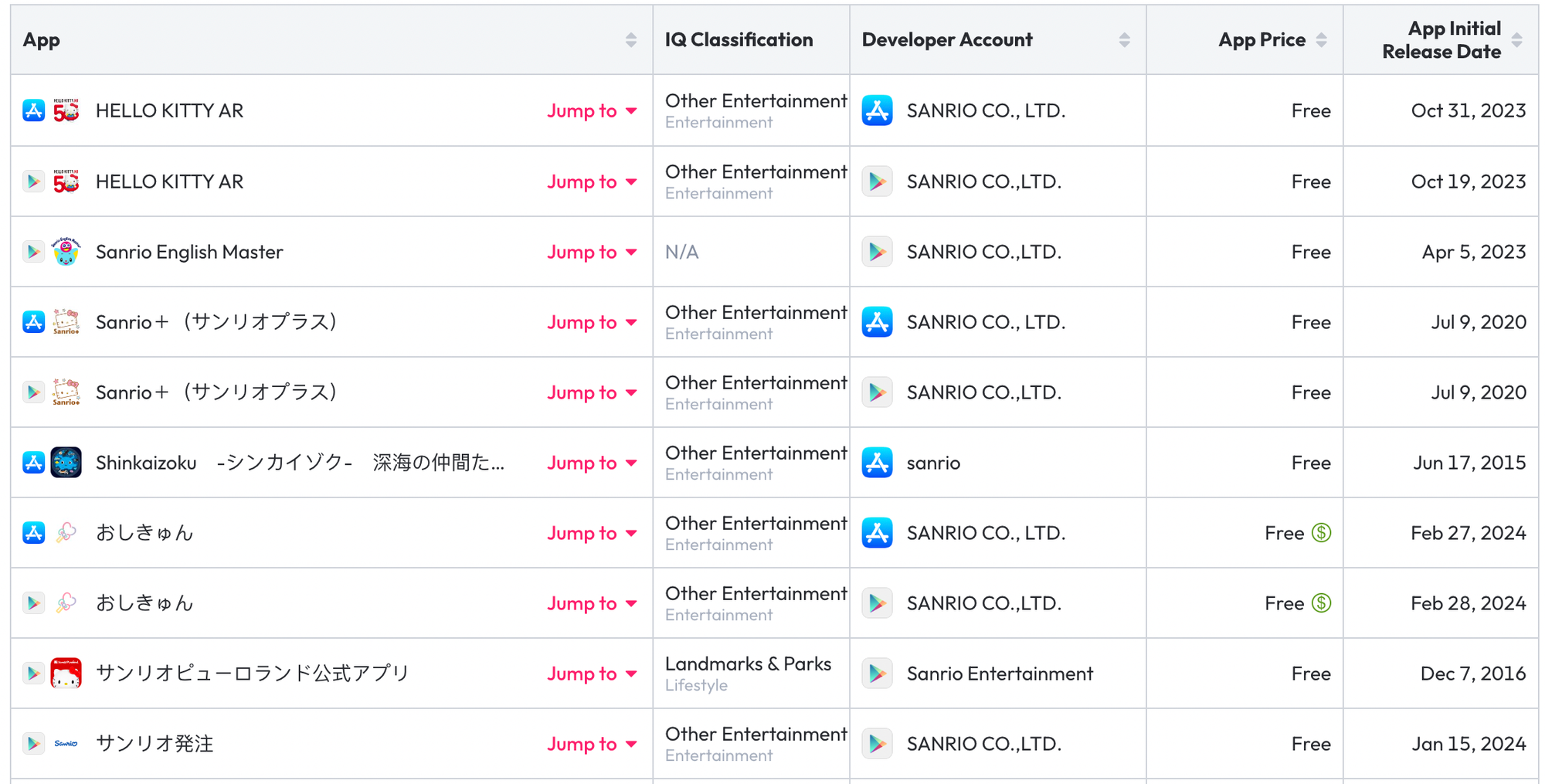Sort by App Initial Release Date
Viewport: 1545px width, 784px height.
(x=1516, y=40)
